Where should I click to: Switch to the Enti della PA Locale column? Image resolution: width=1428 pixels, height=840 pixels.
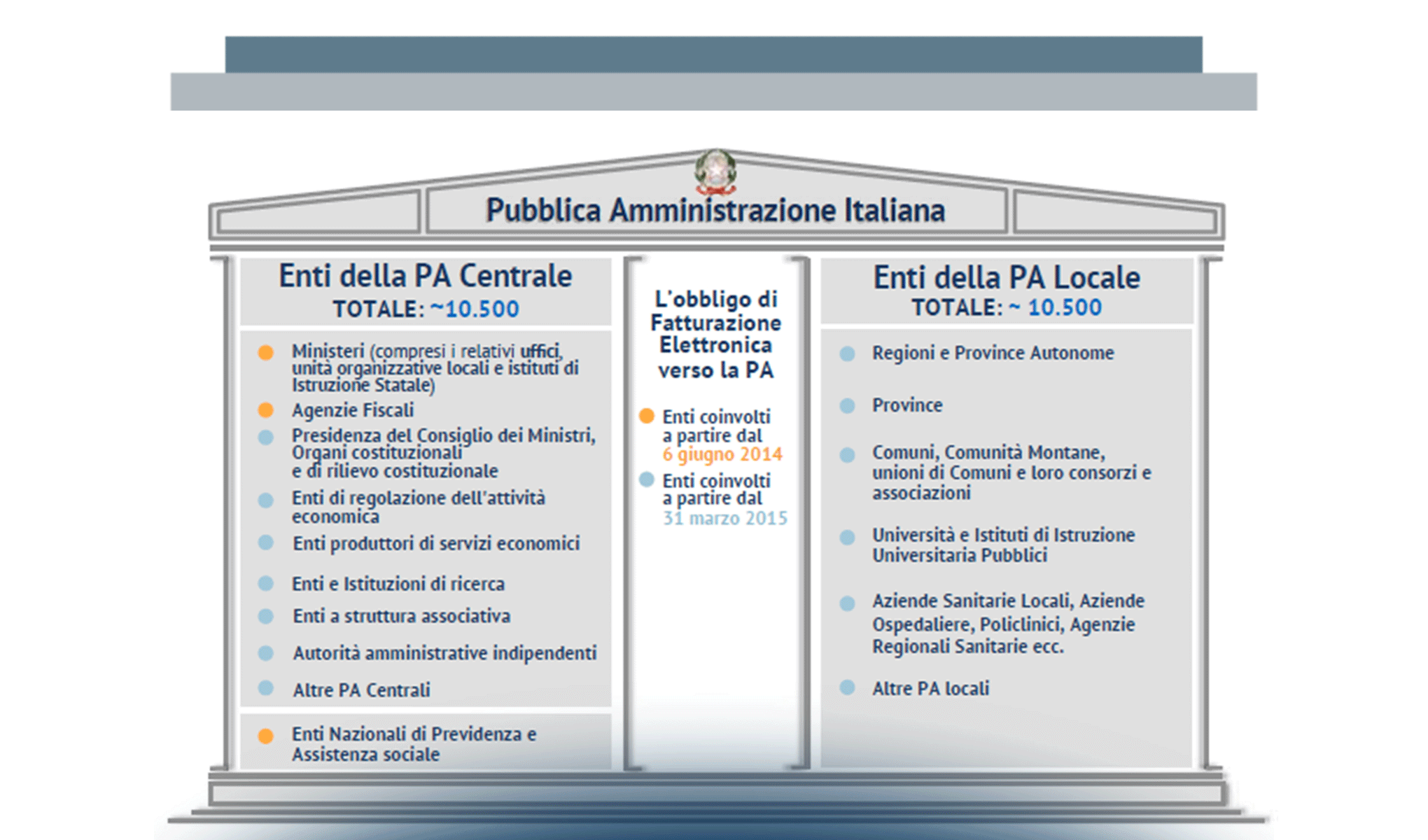(x=1006, y=276)
